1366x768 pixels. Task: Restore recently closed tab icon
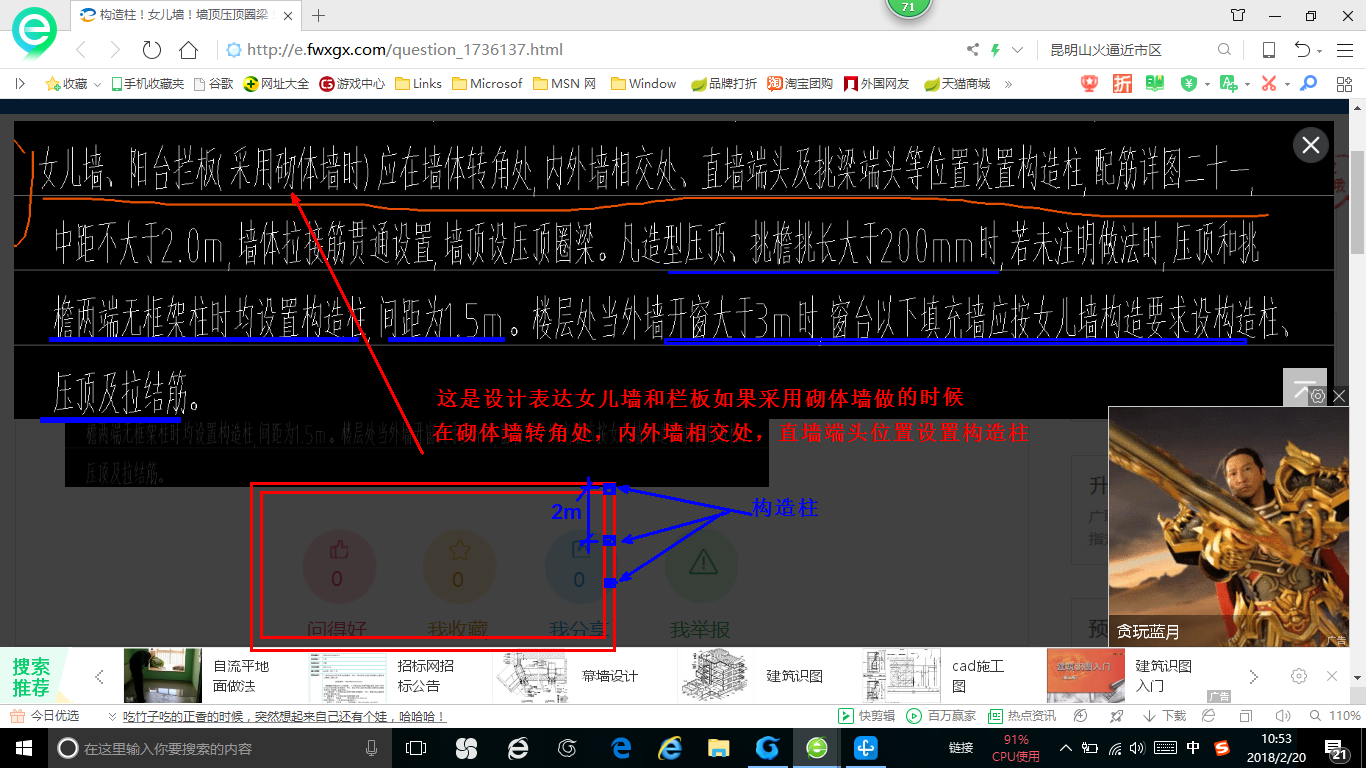[x=1302, y=50]
